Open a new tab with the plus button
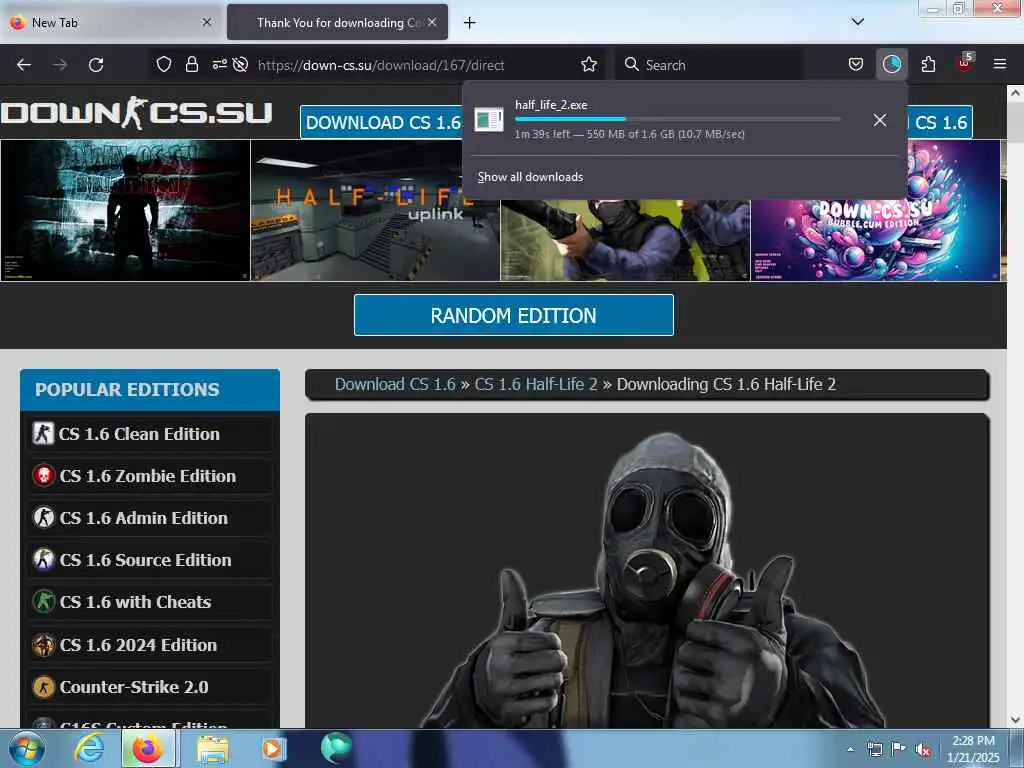The width and height of the screenshot is (1024, 768). (469, 23)
